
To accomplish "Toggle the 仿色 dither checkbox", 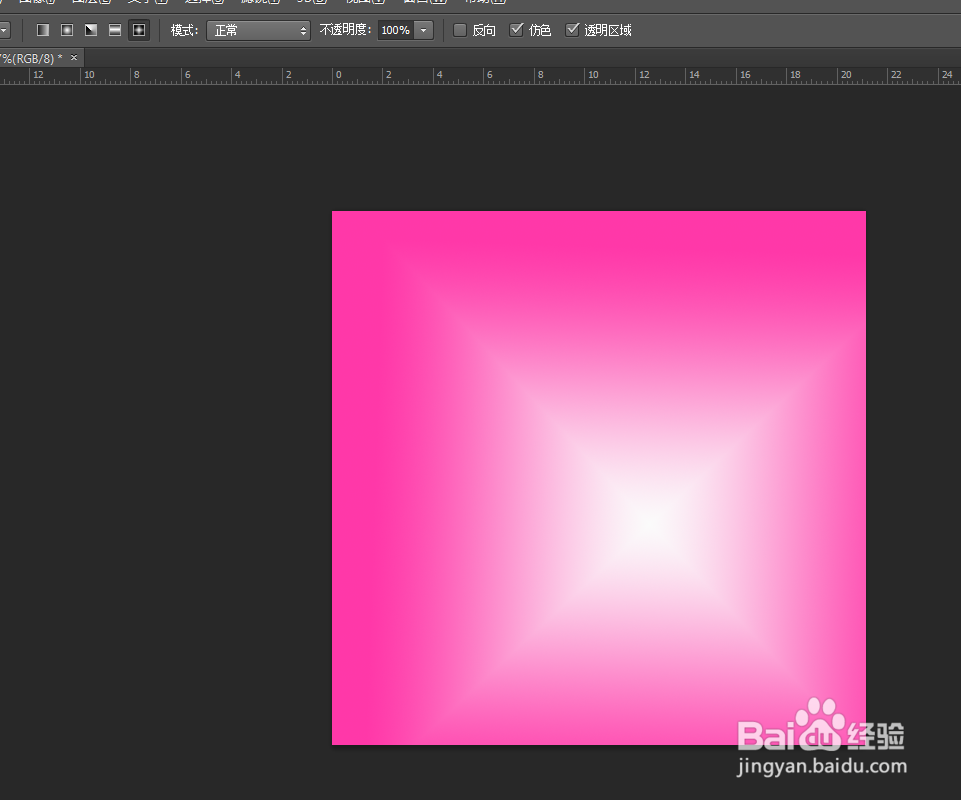I will (517, 29).
